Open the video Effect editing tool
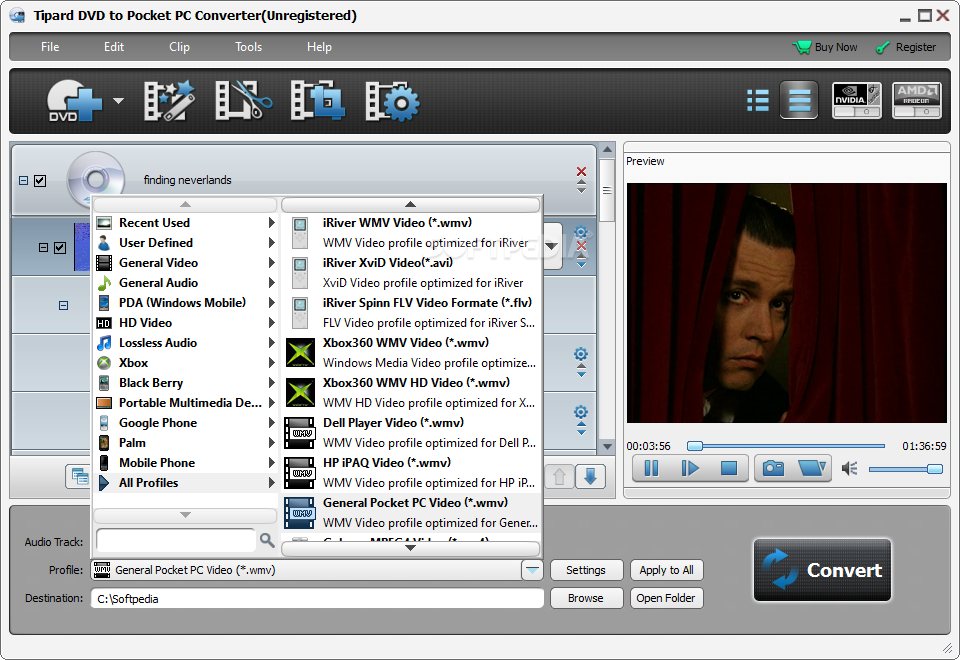Screen dimensions: 960x660 169,101
